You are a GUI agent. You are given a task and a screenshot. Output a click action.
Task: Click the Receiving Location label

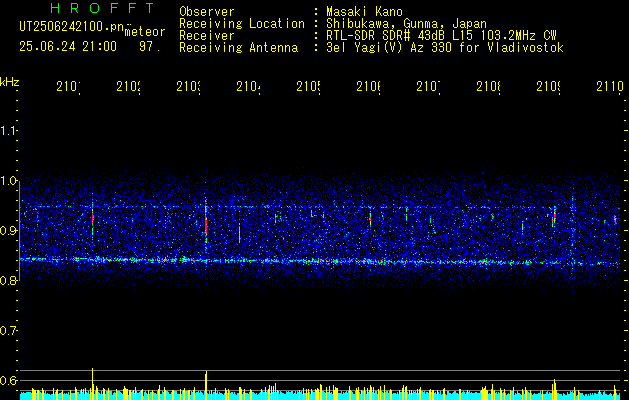point(242,24)
